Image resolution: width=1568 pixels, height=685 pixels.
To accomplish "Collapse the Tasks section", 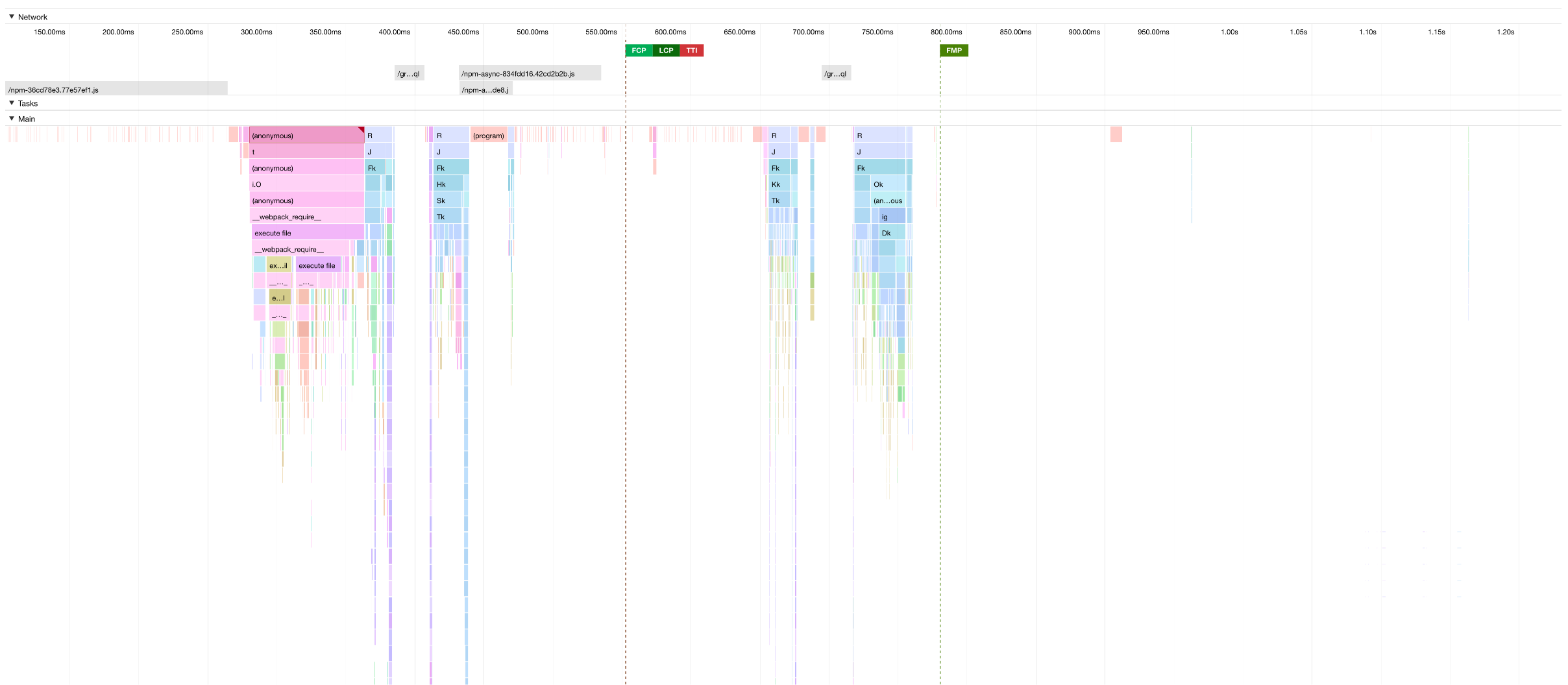I will click(12, 103).
